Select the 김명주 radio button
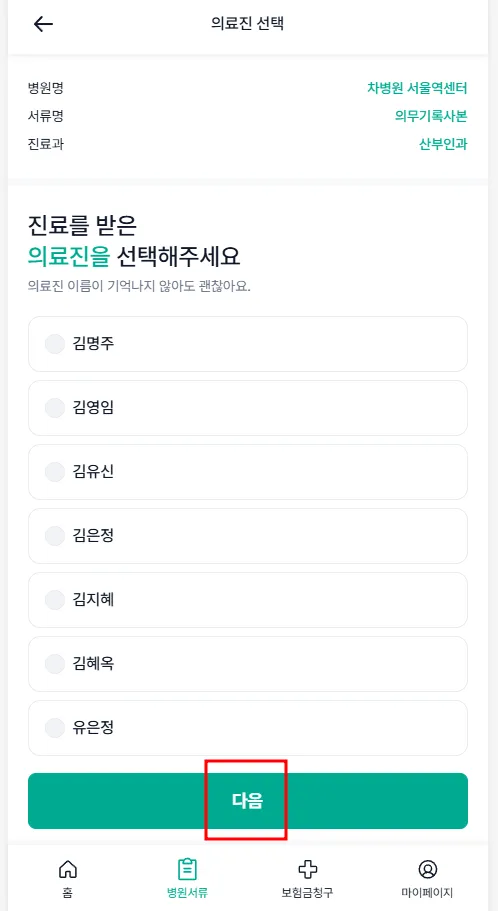 tap(55, 344)
